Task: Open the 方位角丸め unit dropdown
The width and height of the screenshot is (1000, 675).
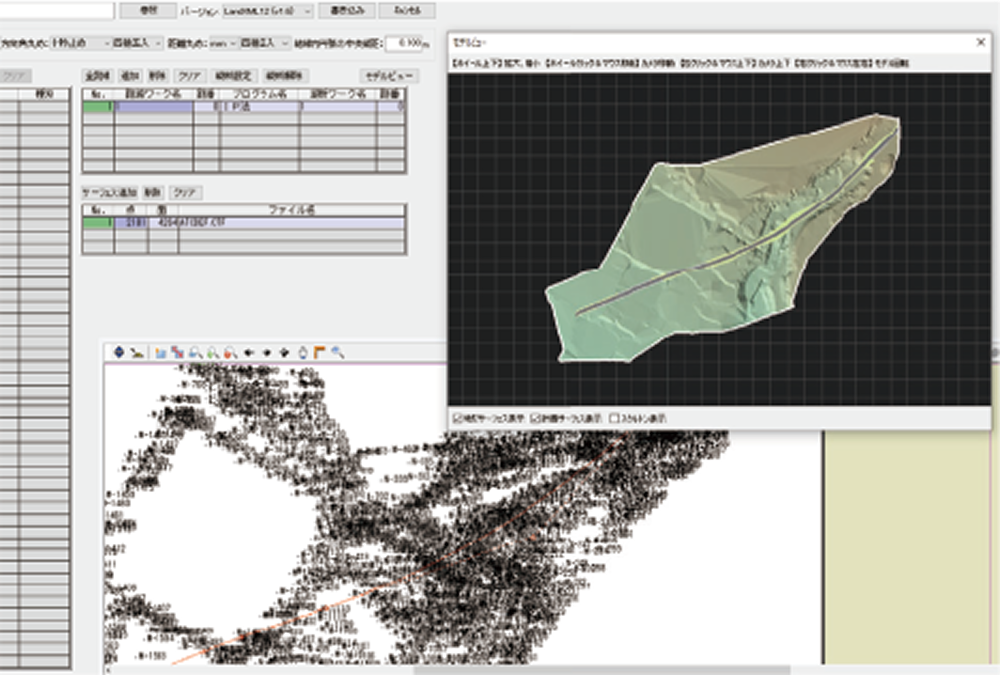Action: click(x=80, y=43)
